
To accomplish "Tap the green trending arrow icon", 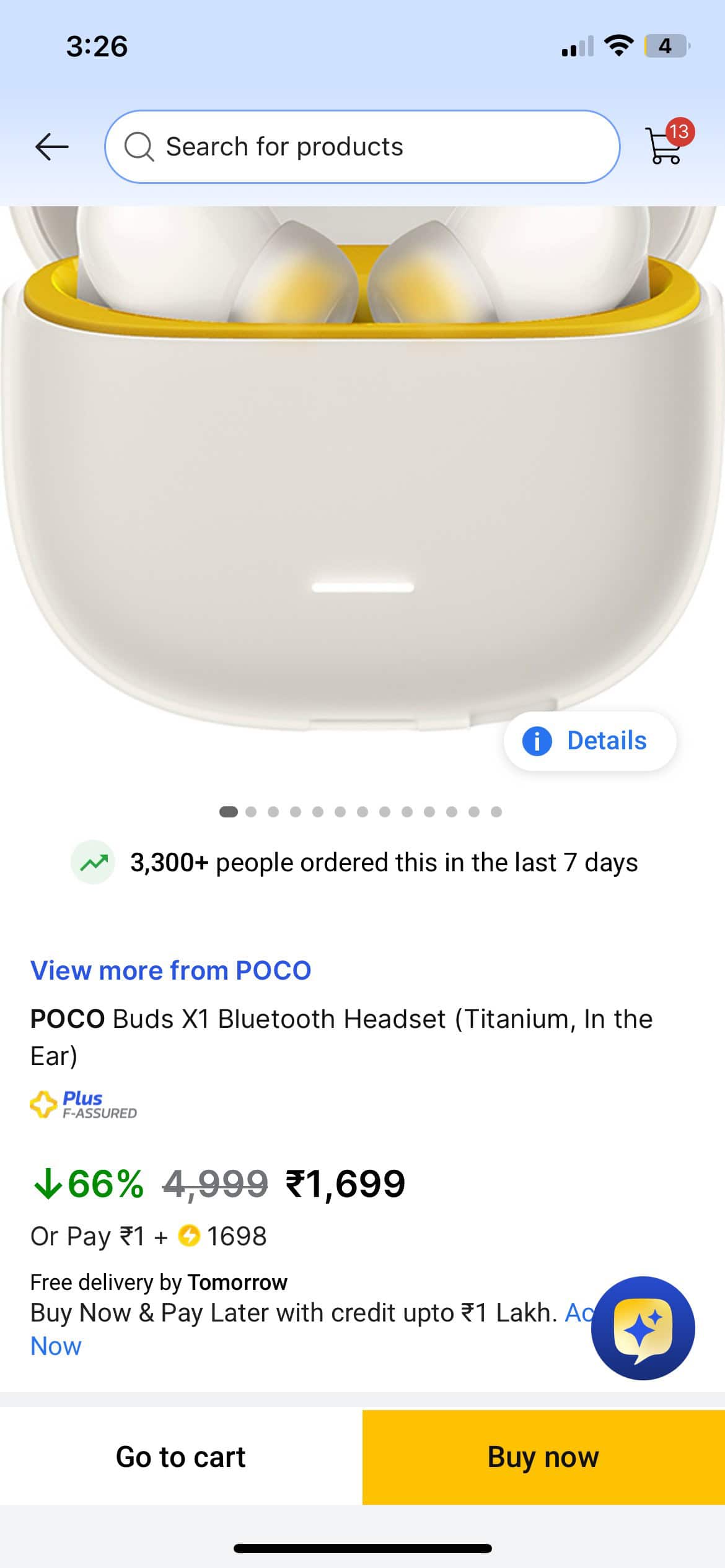I will (x=93, y=862).
